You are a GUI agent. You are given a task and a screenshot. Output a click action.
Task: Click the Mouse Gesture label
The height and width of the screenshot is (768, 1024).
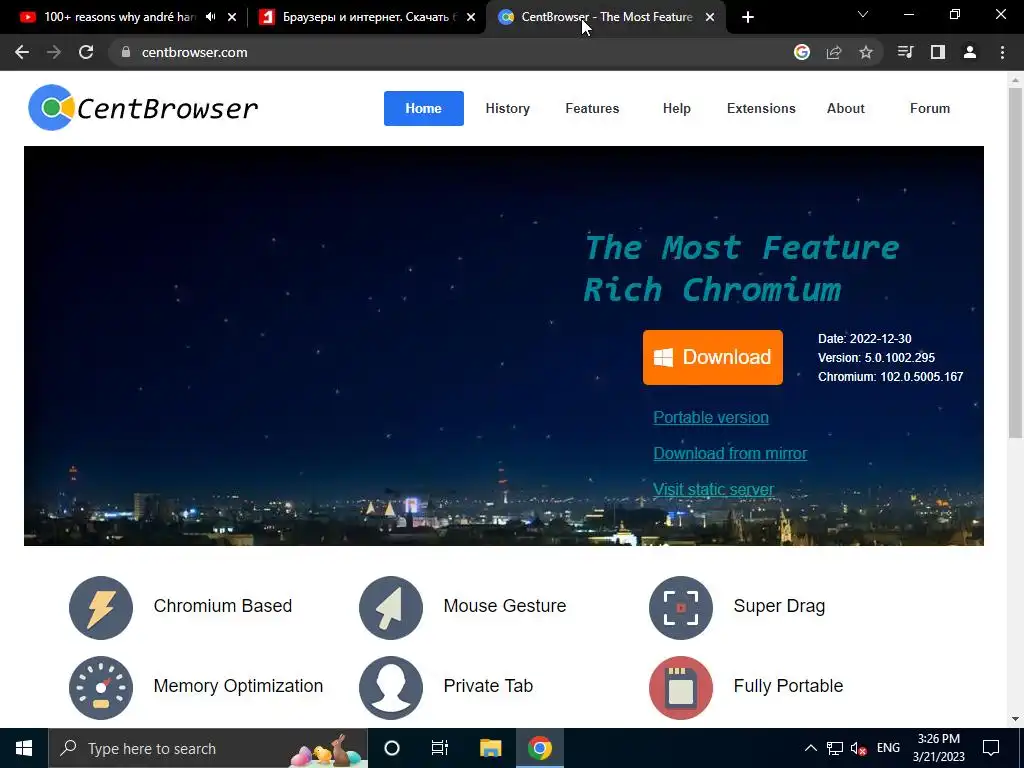[x=505, y=606]
